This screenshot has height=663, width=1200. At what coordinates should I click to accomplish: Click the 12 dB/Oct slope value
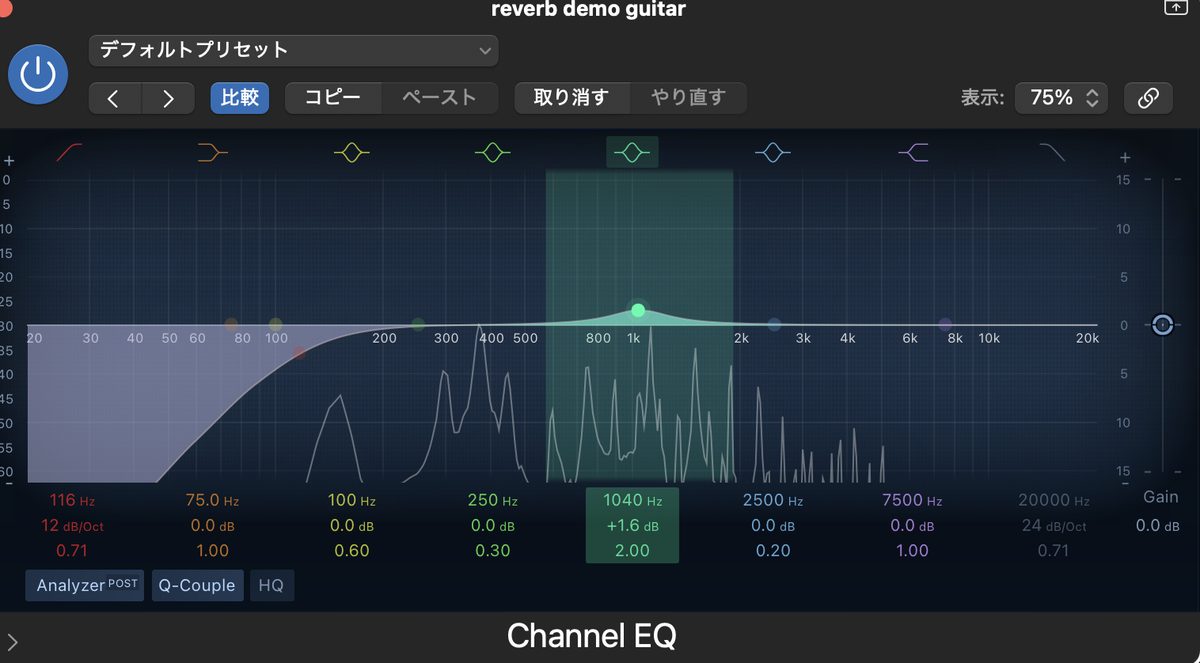point(72,526)
